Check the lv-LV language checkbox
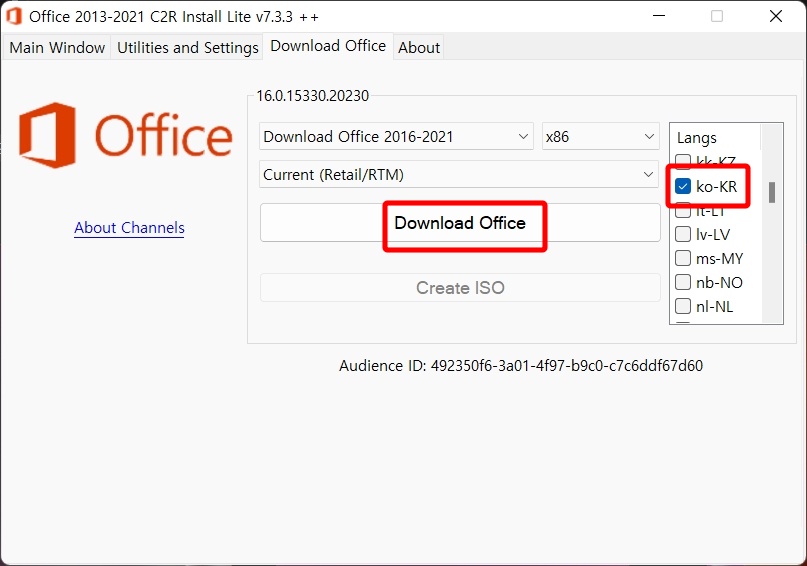807x566 pixels. [x=682, y=234]
